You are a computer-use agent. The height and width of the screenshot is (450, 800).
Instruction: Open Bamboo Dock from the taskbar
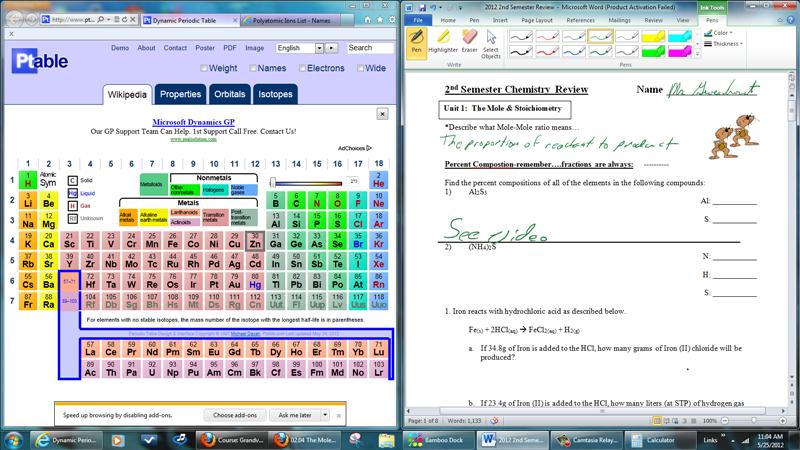coord(437,440)
